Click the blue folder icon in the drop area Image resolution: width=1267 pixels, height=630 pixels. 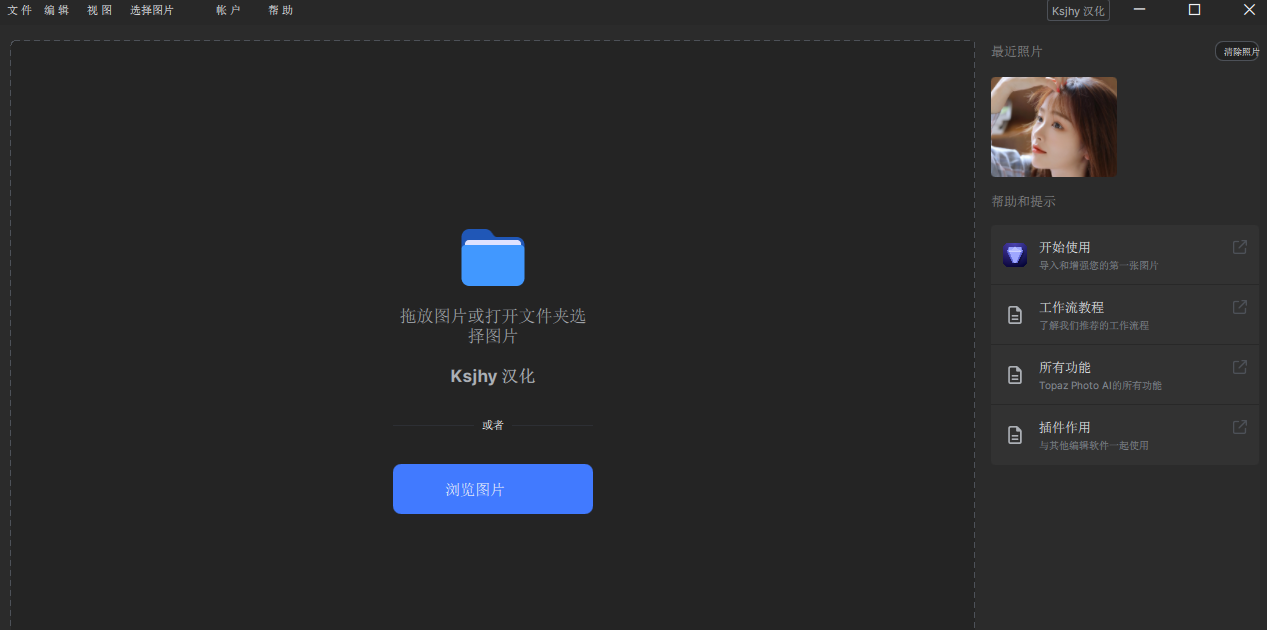[x=492, y=258]
